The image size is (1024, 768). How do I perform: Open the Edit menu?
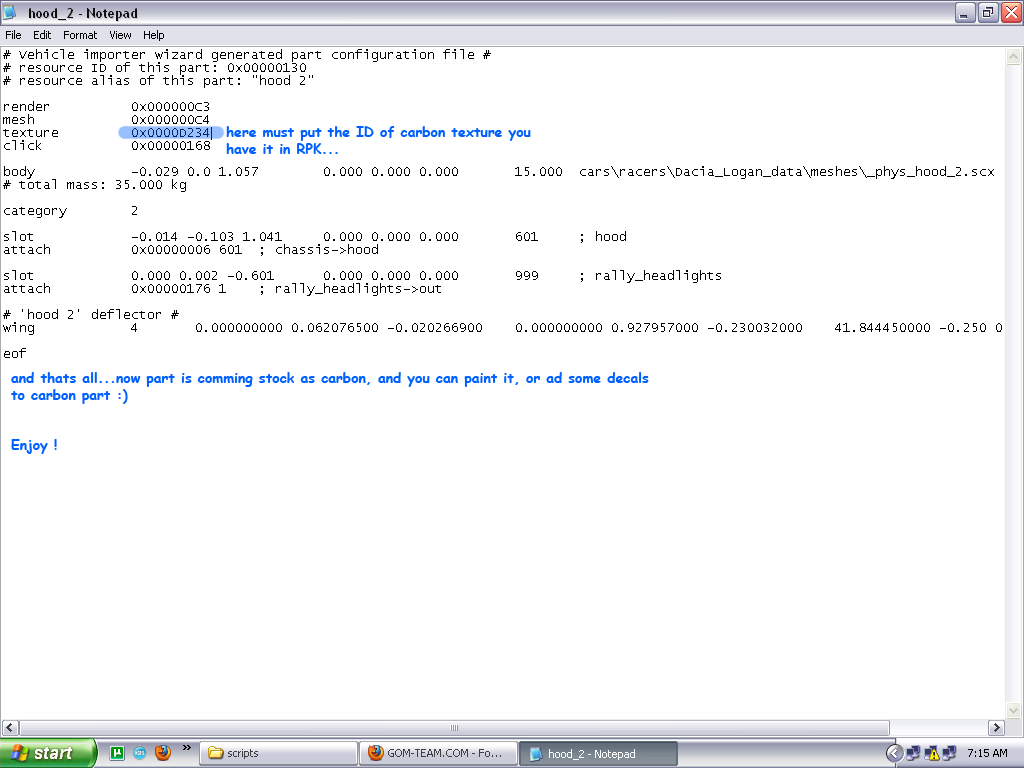point(42,35)
